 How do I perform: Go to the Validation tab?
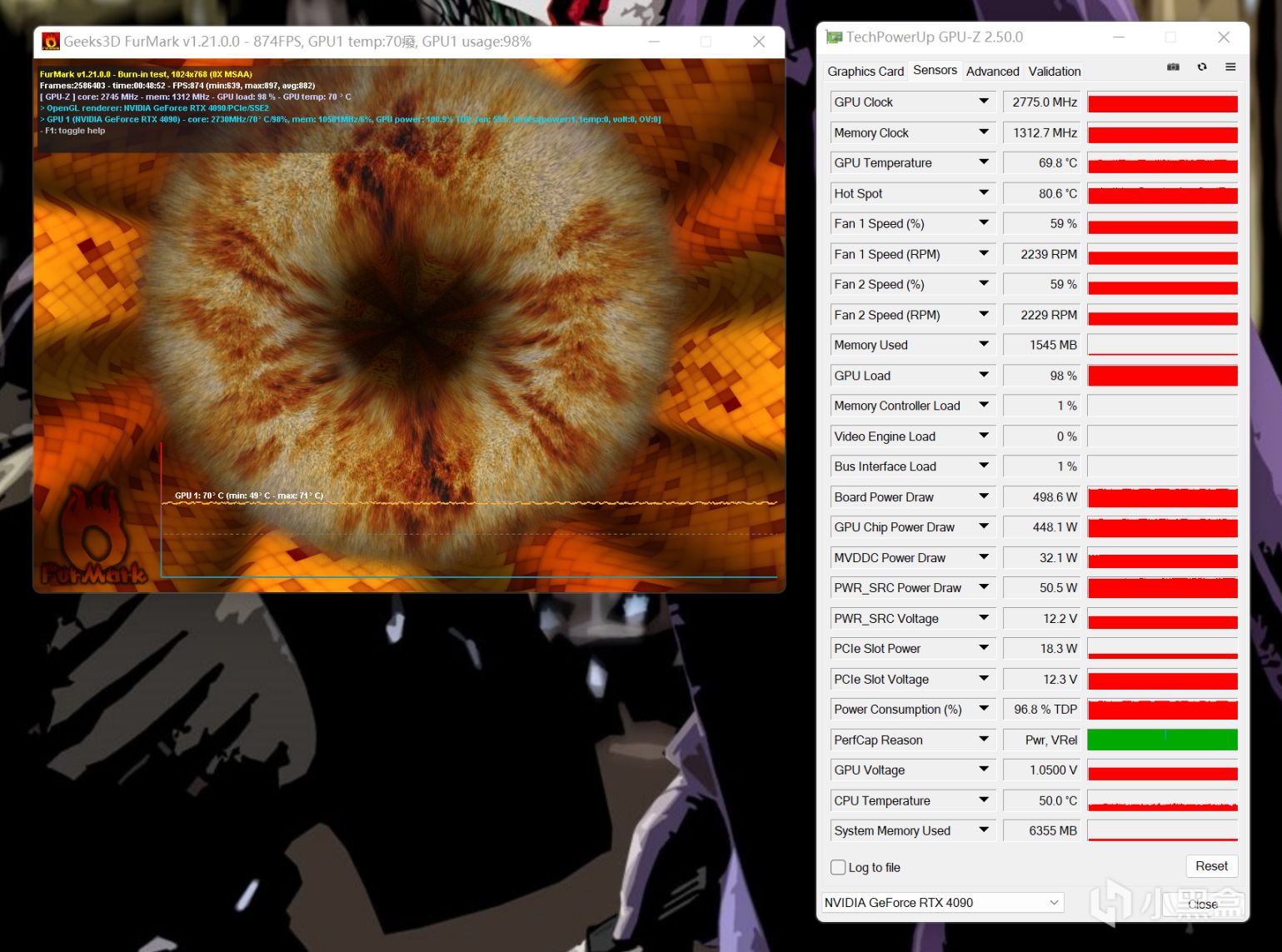tap(1055, 72)
